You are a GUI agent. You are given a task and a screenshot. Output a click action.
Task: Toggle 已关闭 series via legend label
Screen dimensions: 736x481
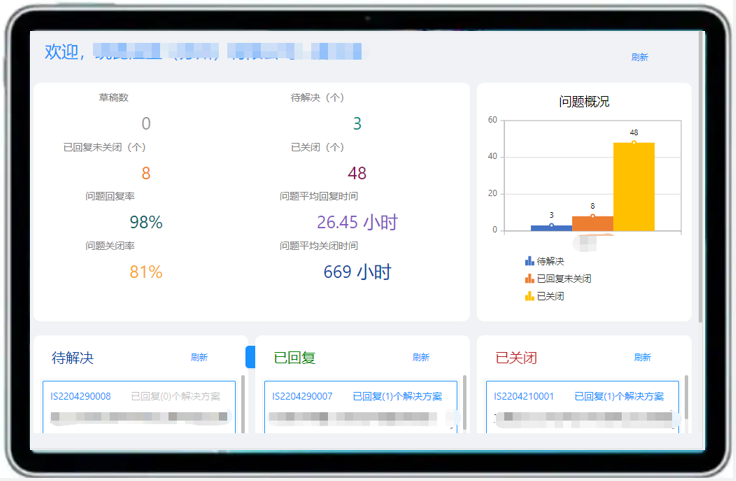pos(552,296)
